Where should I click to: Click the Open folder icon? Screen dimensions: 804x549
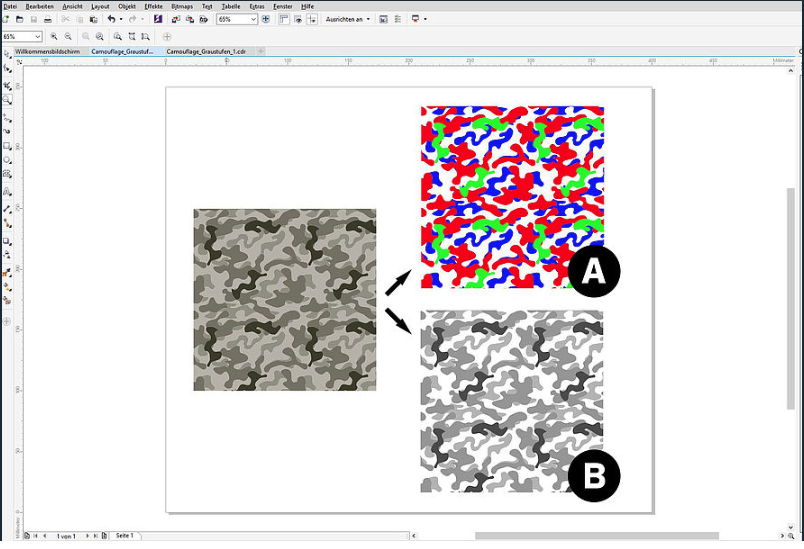coord(20,19)
